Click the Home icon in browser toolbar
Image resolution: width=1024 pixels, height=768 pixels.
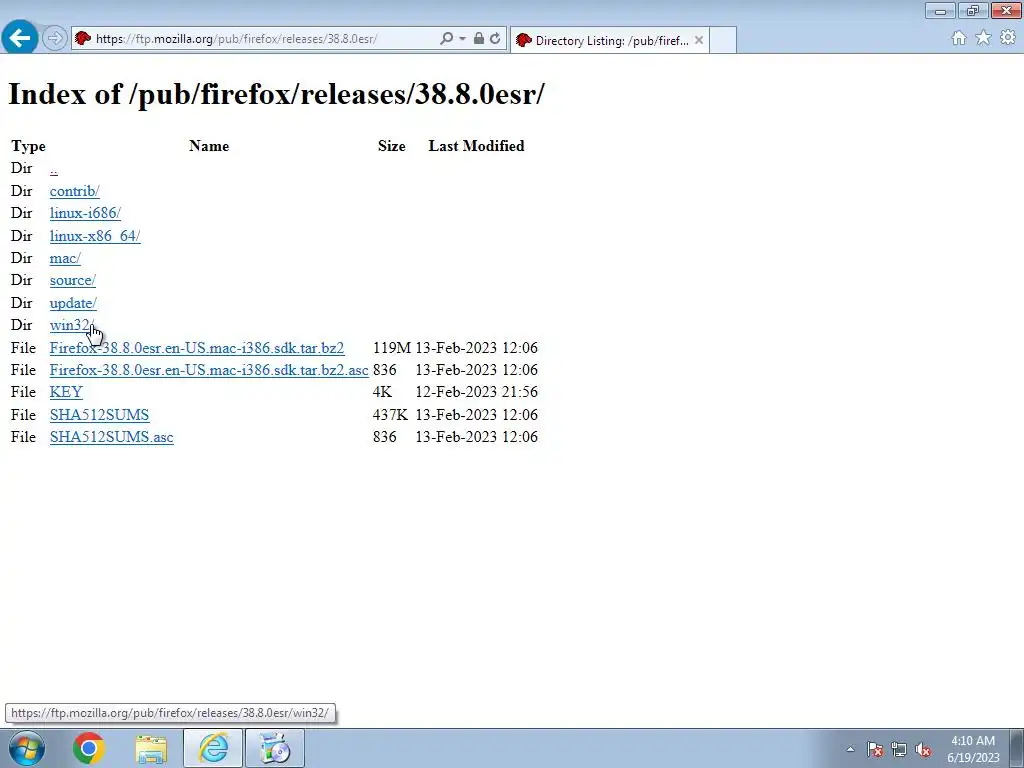[959, 38]
